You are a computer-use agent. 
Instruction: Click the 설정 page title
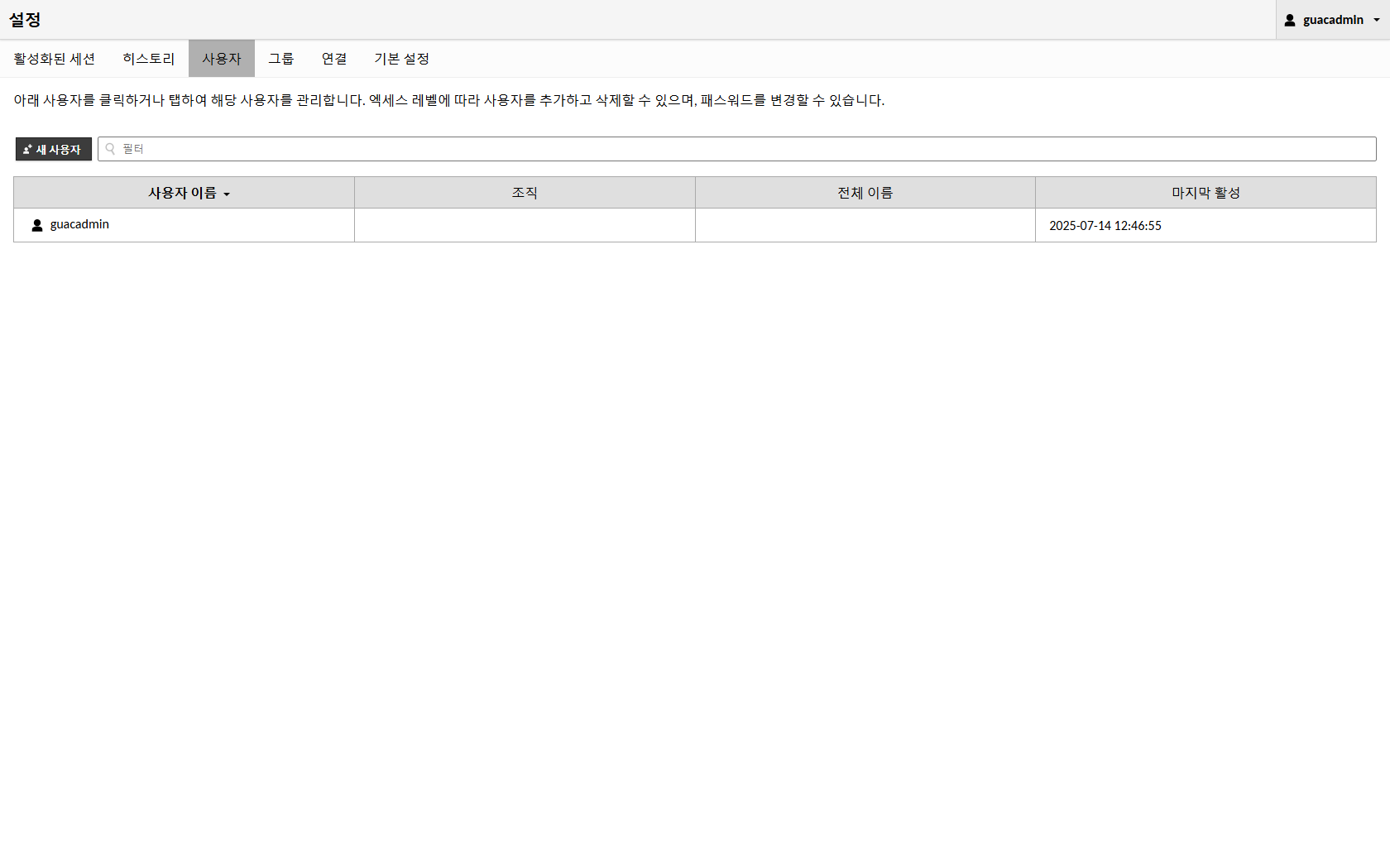coord(25,20)
